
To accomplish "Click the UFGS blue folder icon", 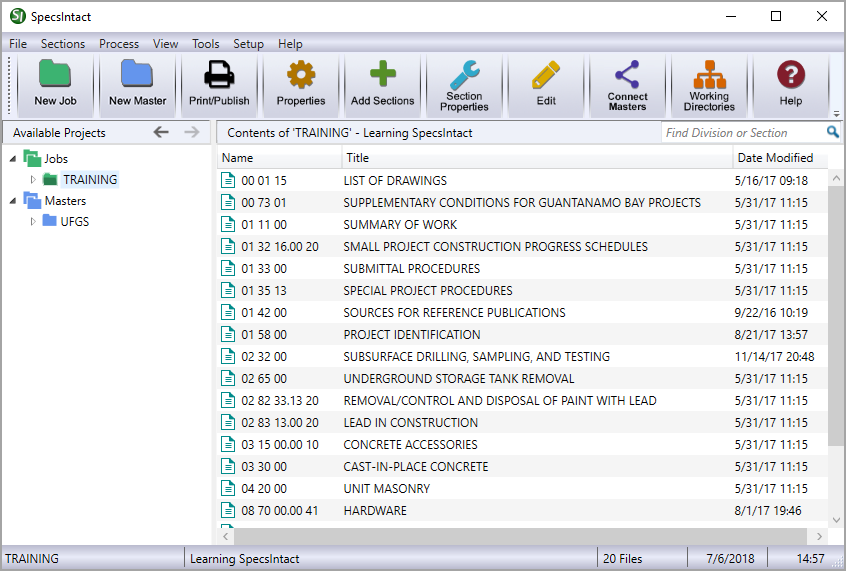I will click(x=50, y=220).
